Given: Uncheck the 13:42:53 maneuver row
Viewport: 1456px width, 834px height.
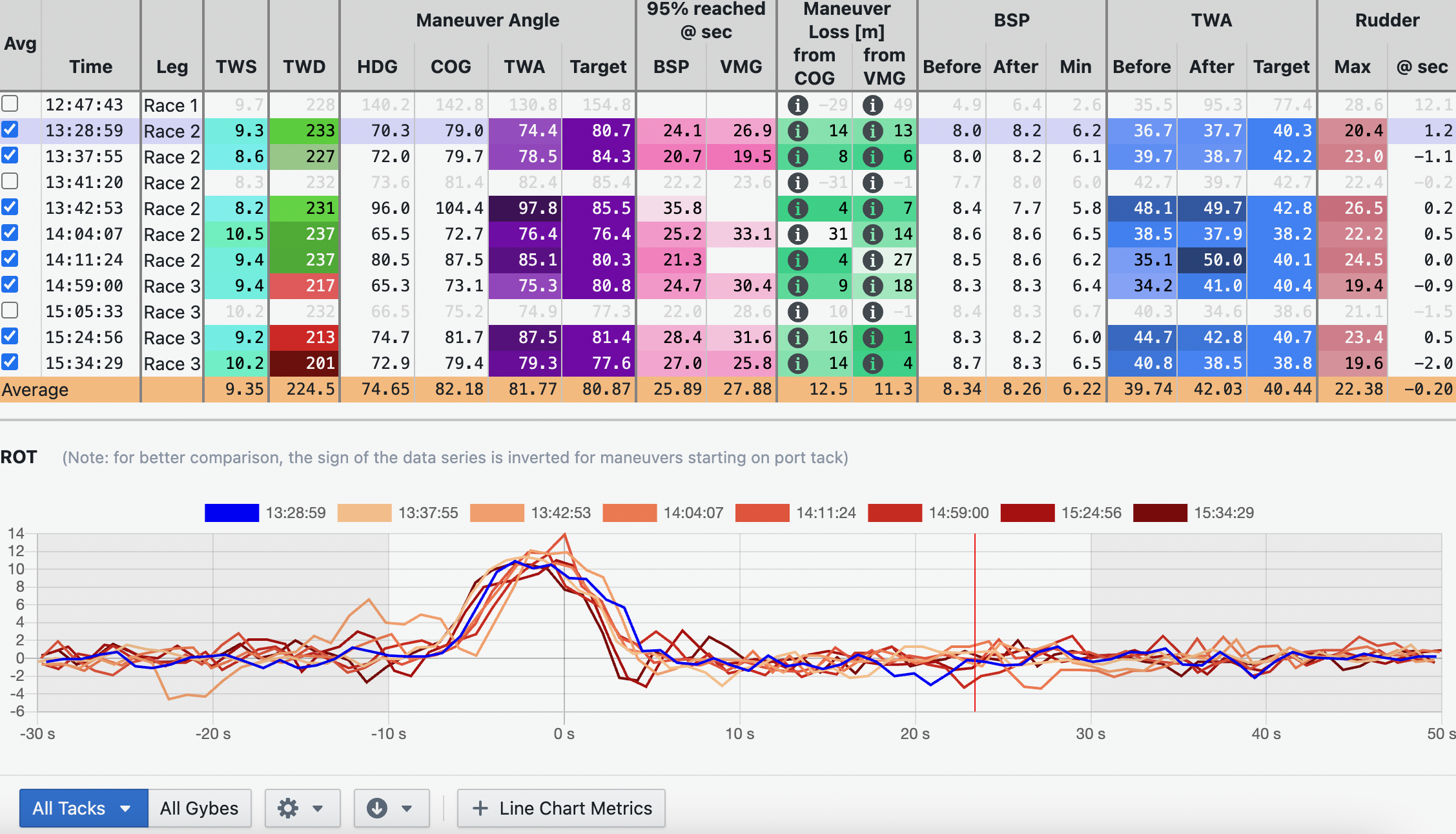Looking at the screenshot, I should point(10,207).
